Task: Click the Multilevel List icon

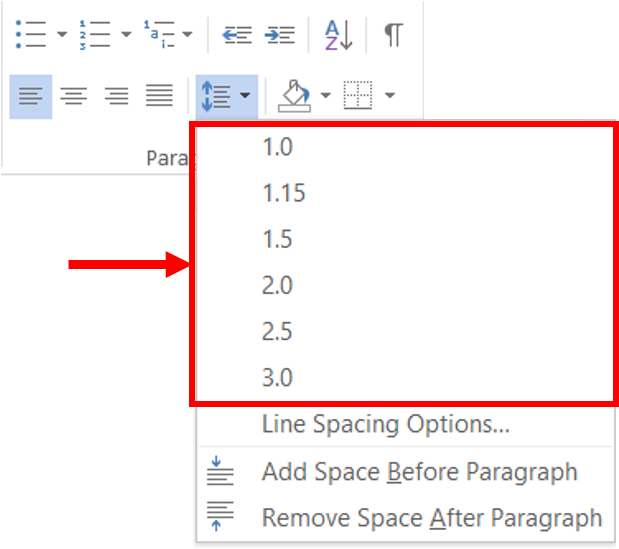Action: (x=158, y=34)
